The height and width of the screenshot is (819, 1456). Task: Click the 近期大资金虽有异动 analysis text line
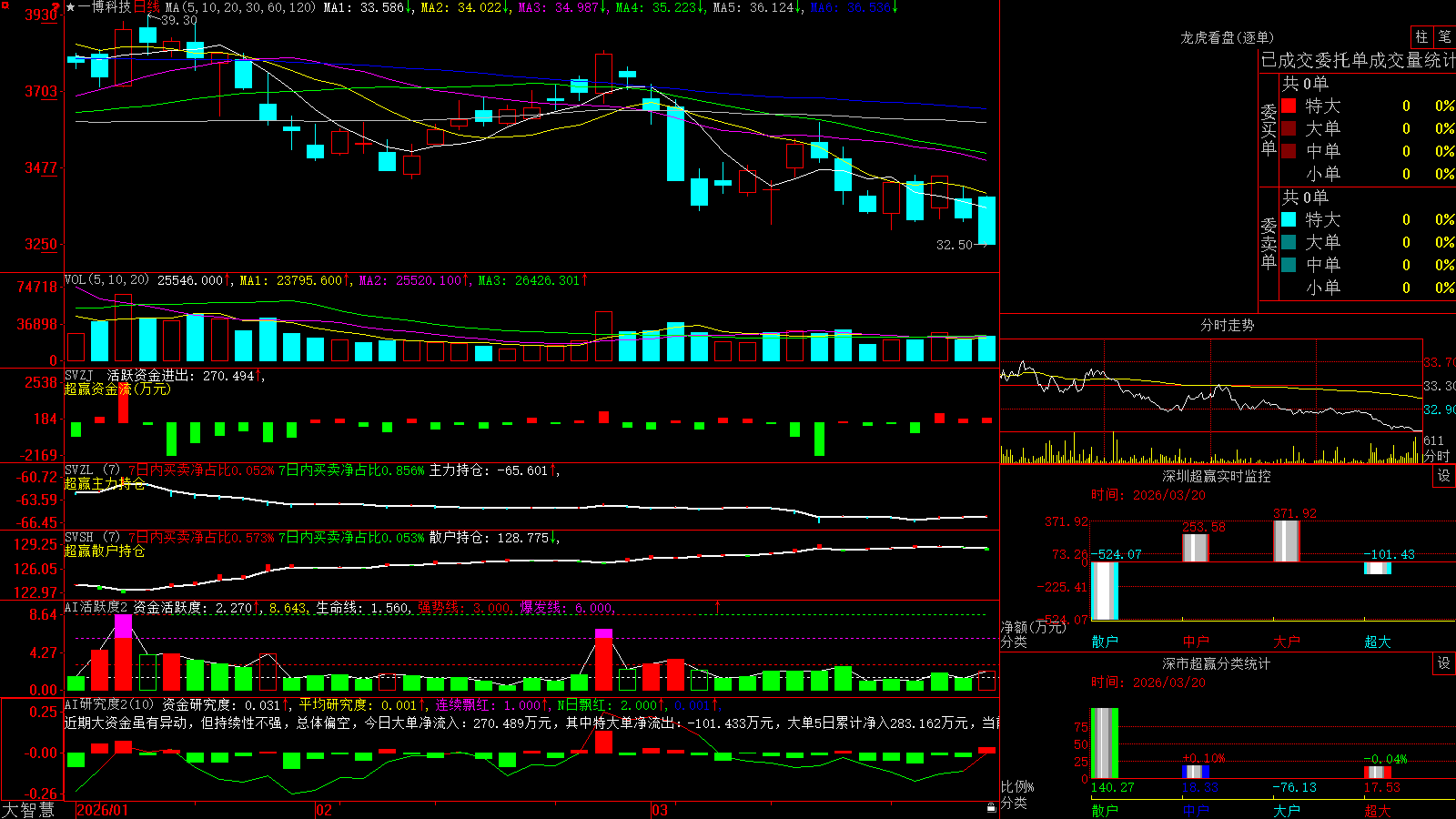pos(531,723)
